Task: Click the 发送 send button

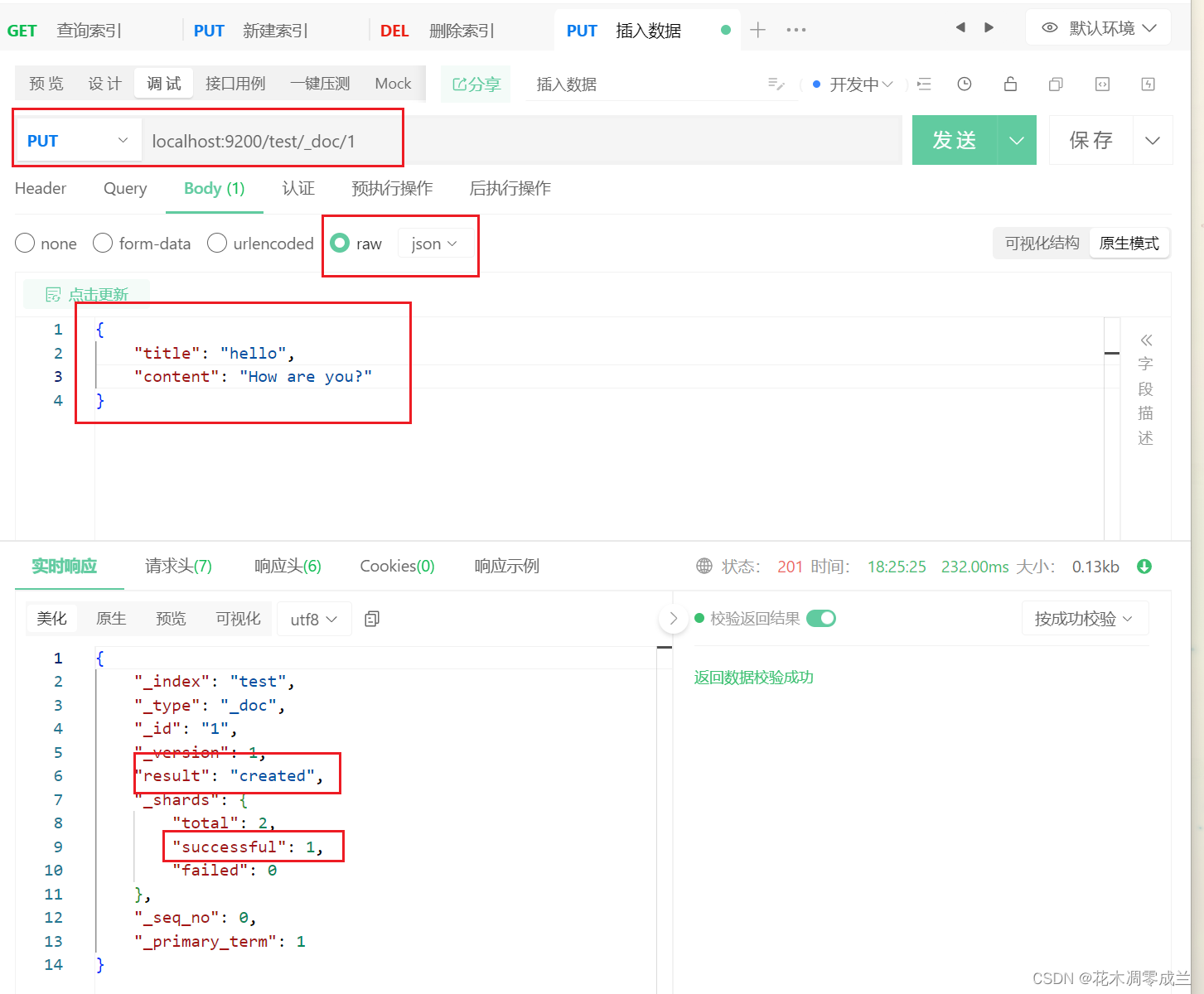Action: pos(955,140)
